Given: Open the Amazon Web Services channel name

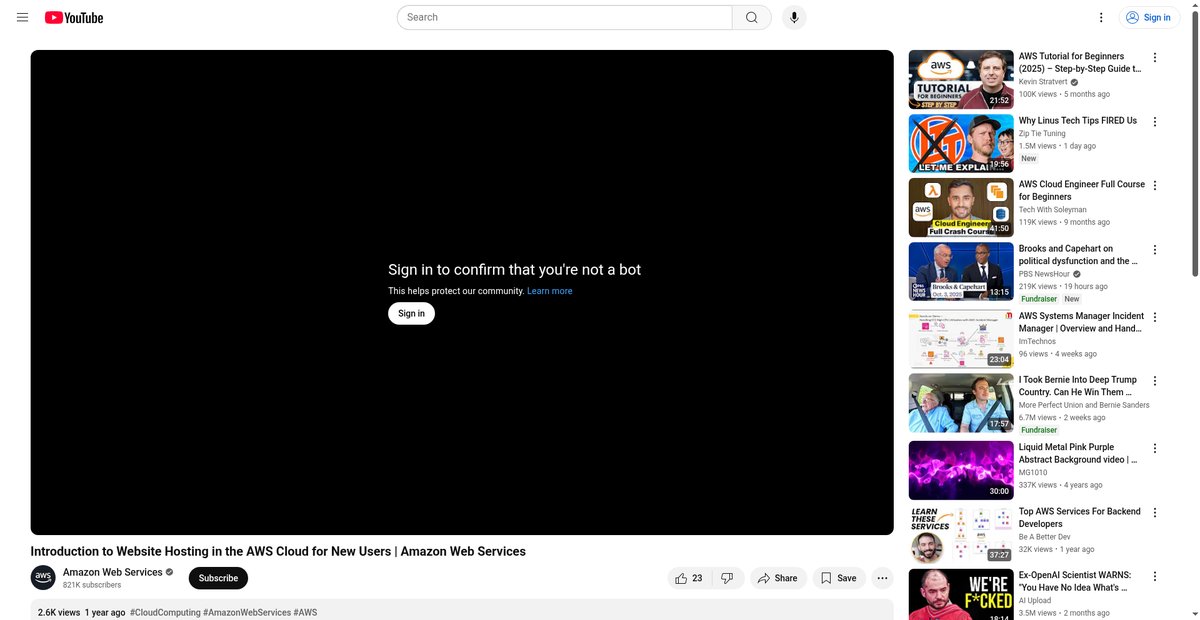Looking at the screenshot, I should point(112,572).
